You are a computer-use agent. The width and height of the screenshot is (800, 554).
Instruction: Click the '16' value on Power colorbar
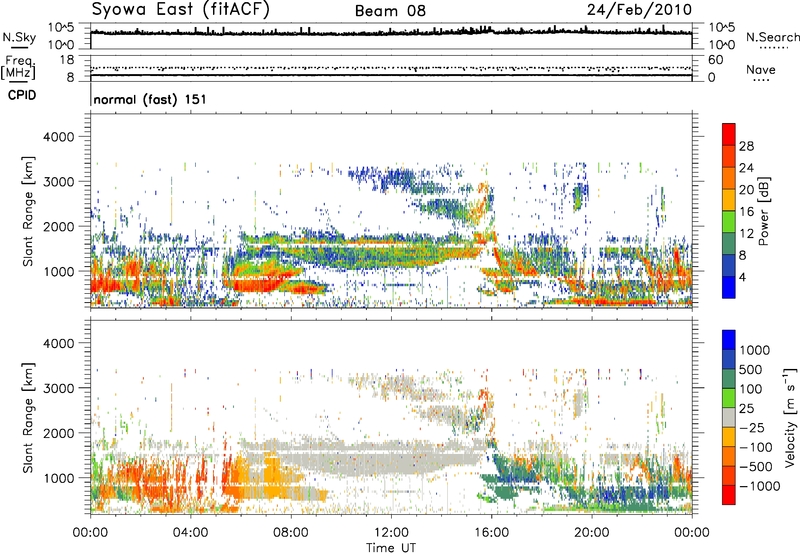746,212
